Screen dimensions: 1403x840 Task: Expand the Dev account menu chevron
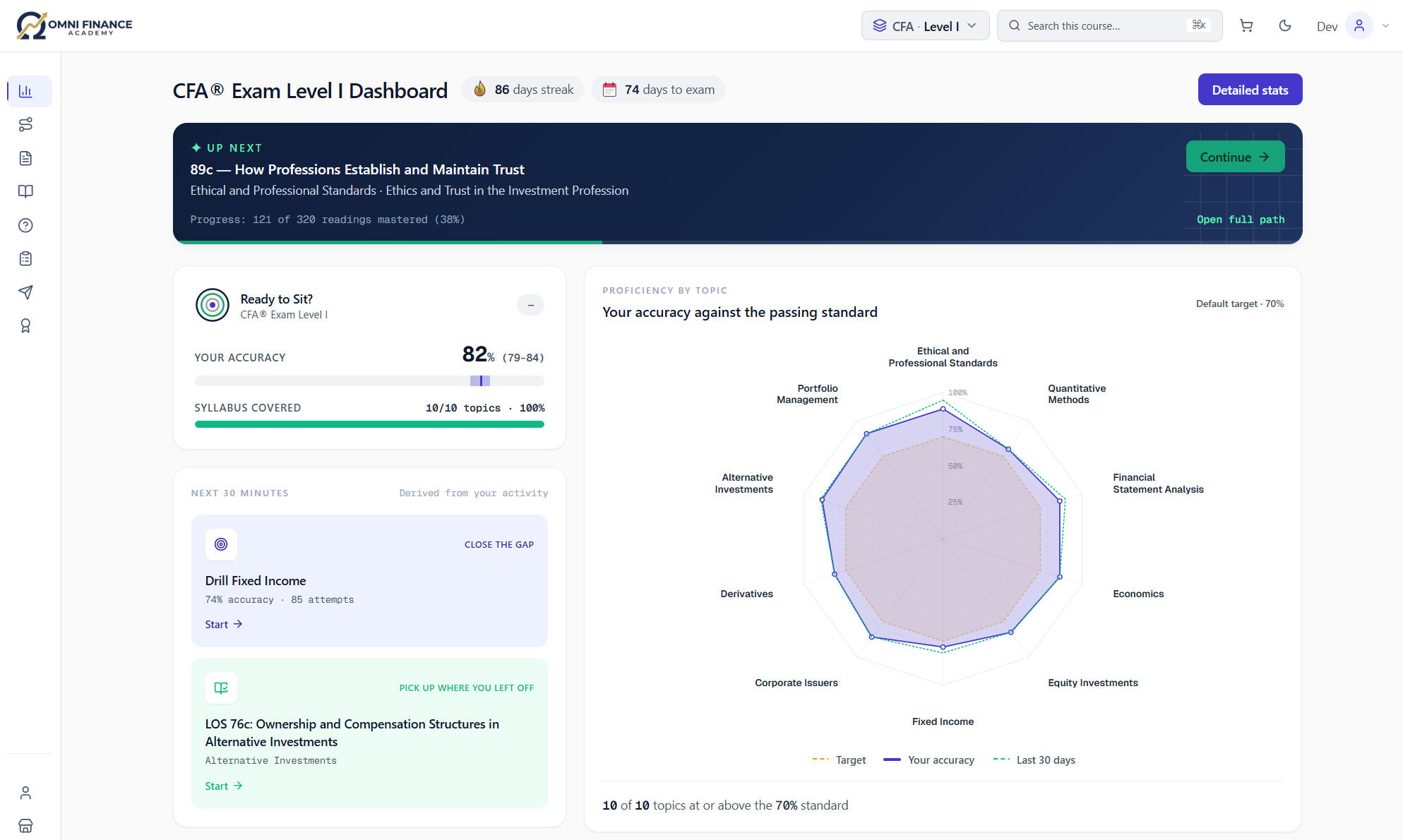pyautogui.click(x=1385, y=26)
